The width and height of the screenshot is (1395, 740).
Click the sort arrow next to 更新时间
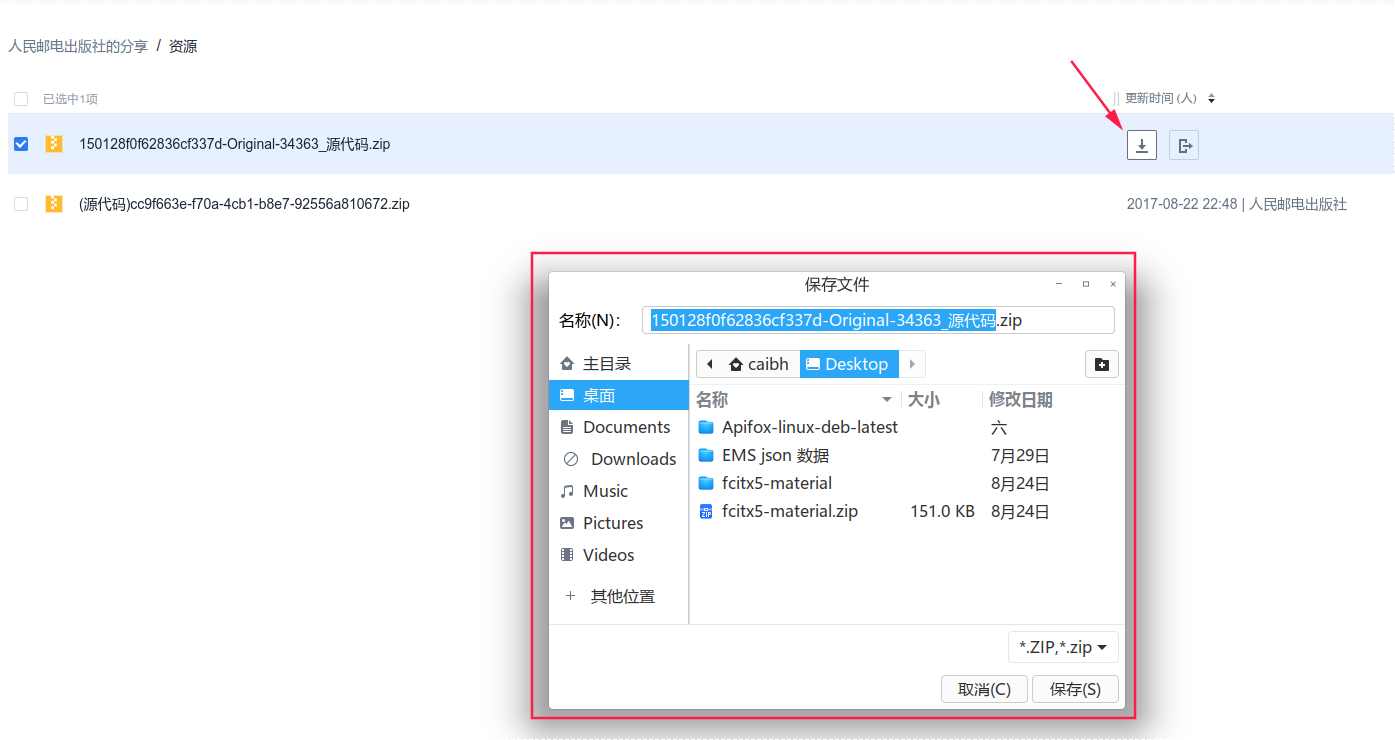(1211, 98)
